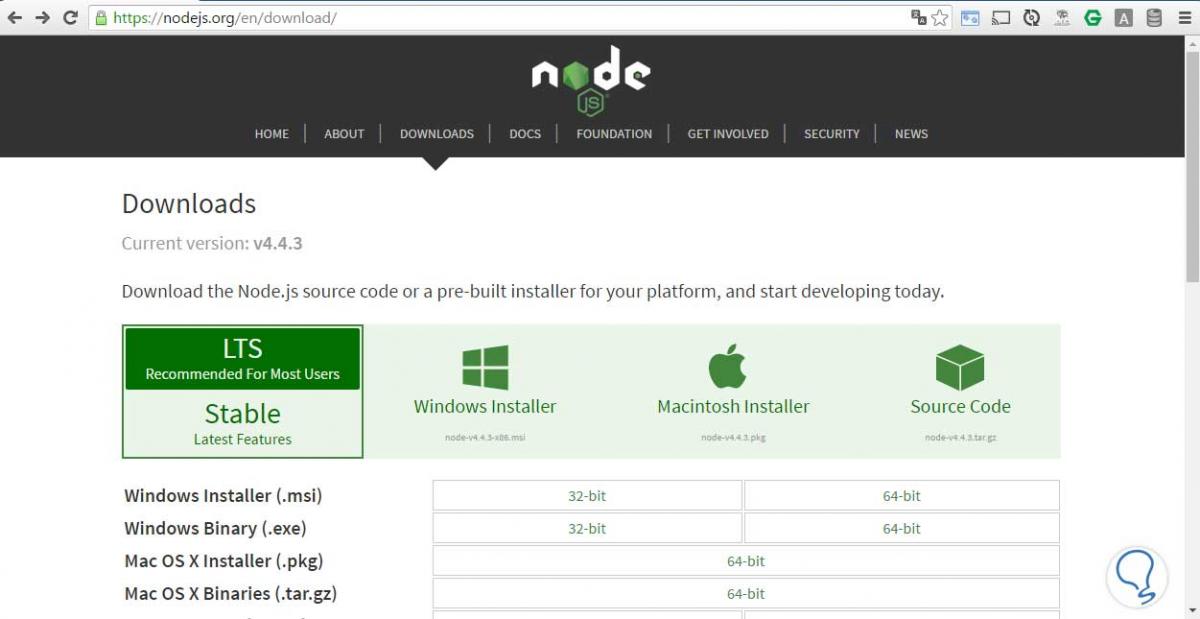Screen dimensions: 1200x619
Task: Download 64-bit Mac OS X Binaries (.tar.gz)
Action: tap(746, 594)
